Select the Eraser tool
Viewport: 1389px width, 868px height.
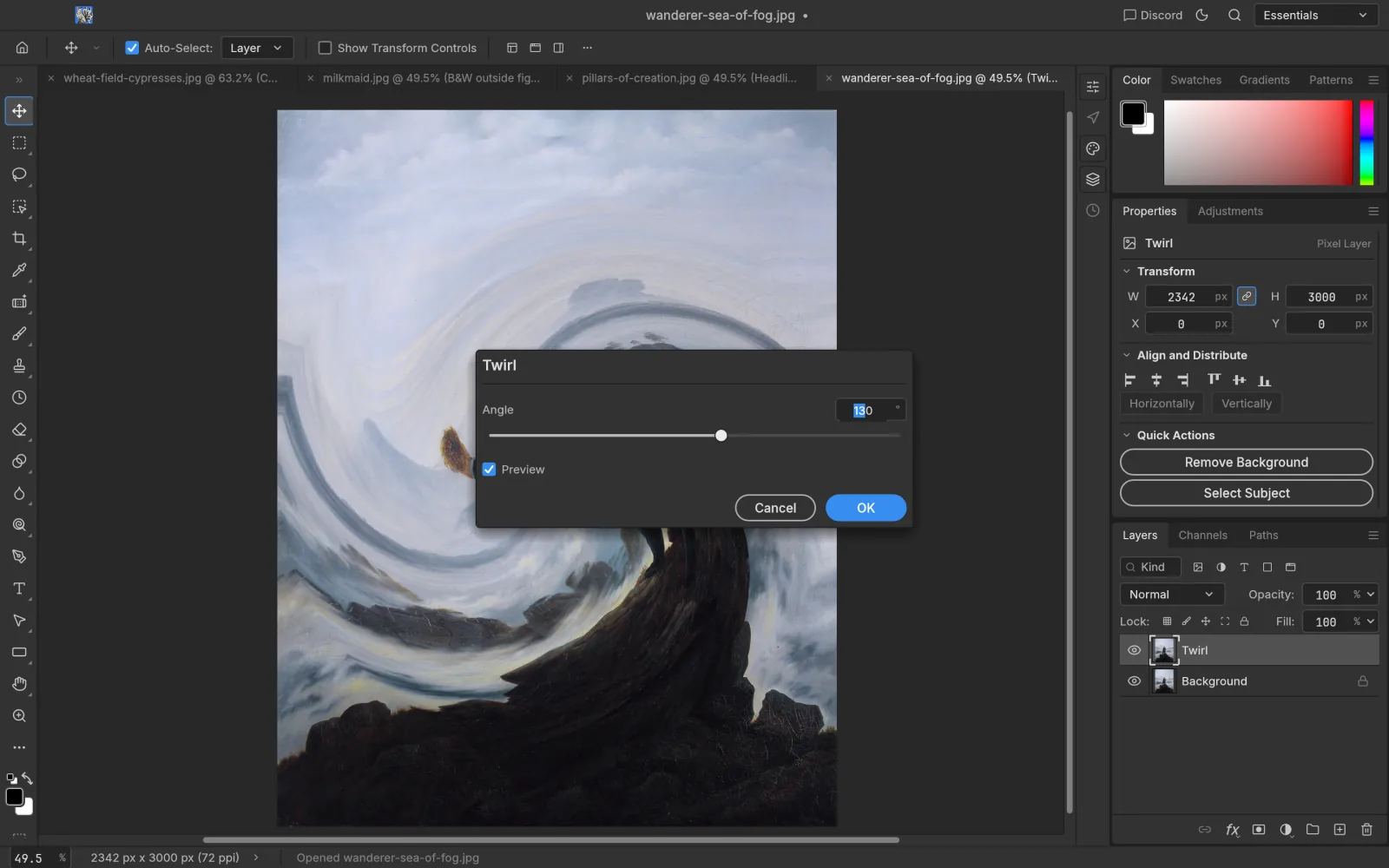[x=19, y=430]
